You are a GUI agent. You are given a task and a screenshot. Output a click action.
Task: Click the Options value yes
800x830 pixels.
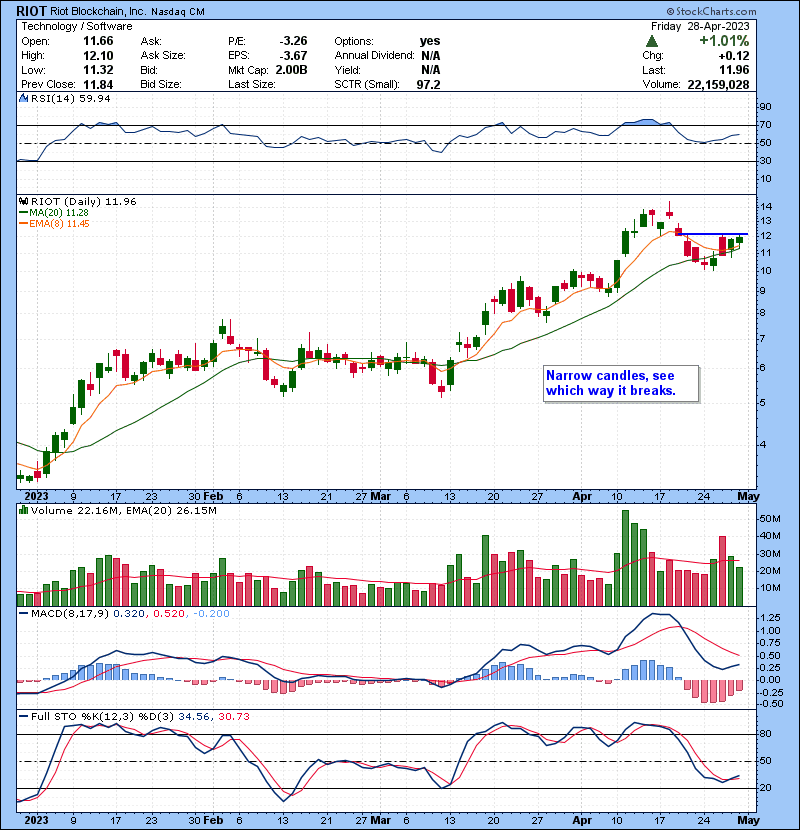(x=430, y=41)
